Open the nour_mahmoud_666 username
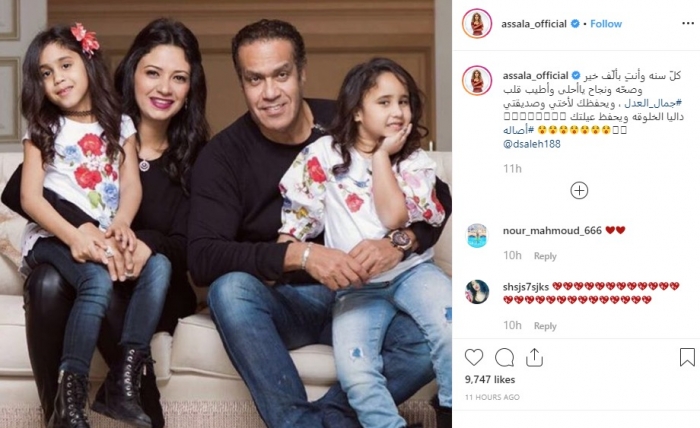The height and width of the screenshot is (428, 700). point(552,231)
